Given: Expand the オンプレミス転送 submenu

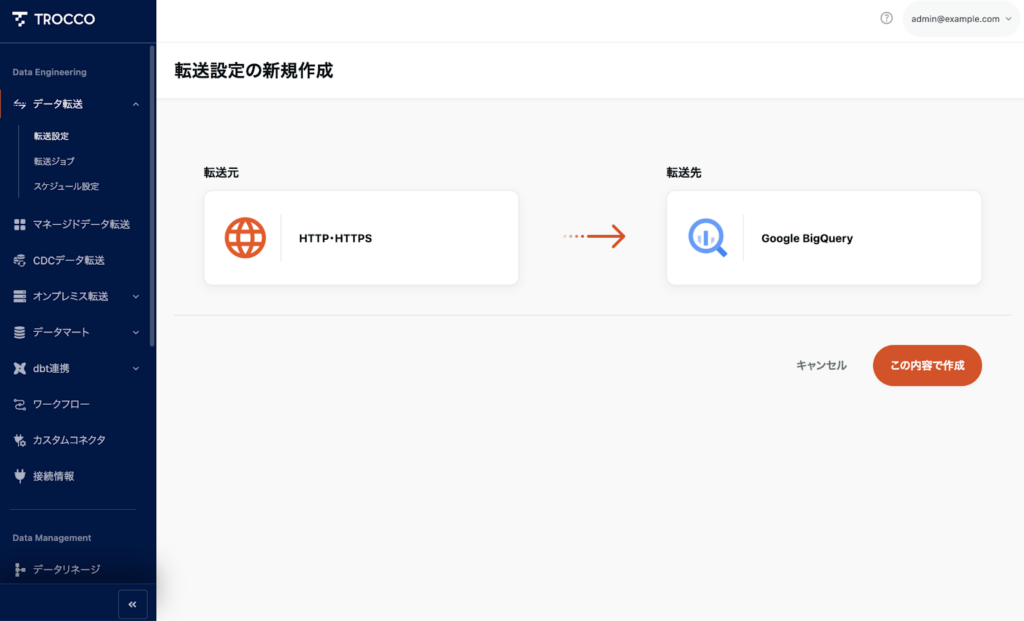Looking at the screenshot, I should [x=136, y=296].
